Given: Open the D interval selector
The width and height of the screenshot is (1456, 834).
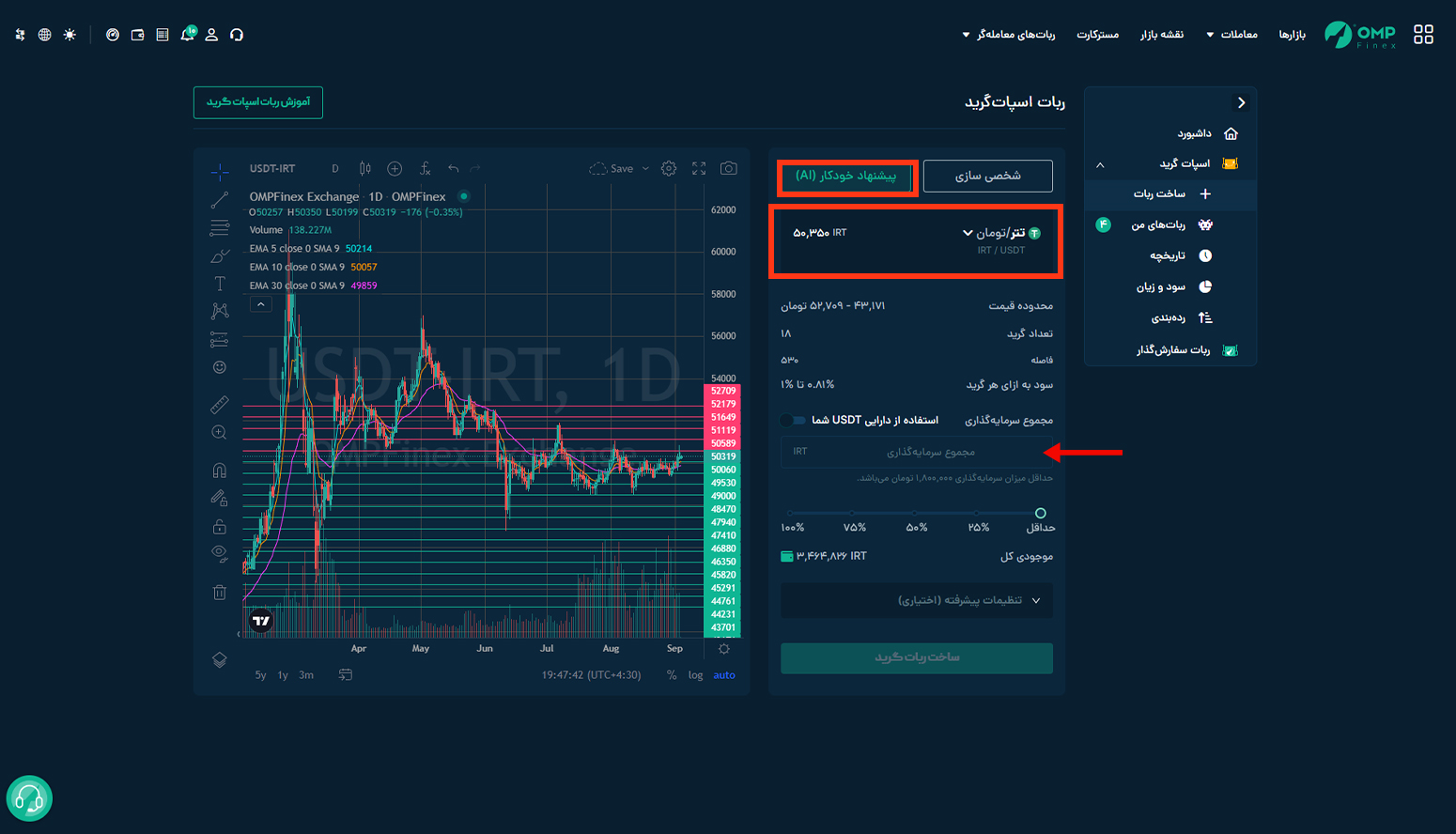Looking at the screenshot, I should pos(335,168).
